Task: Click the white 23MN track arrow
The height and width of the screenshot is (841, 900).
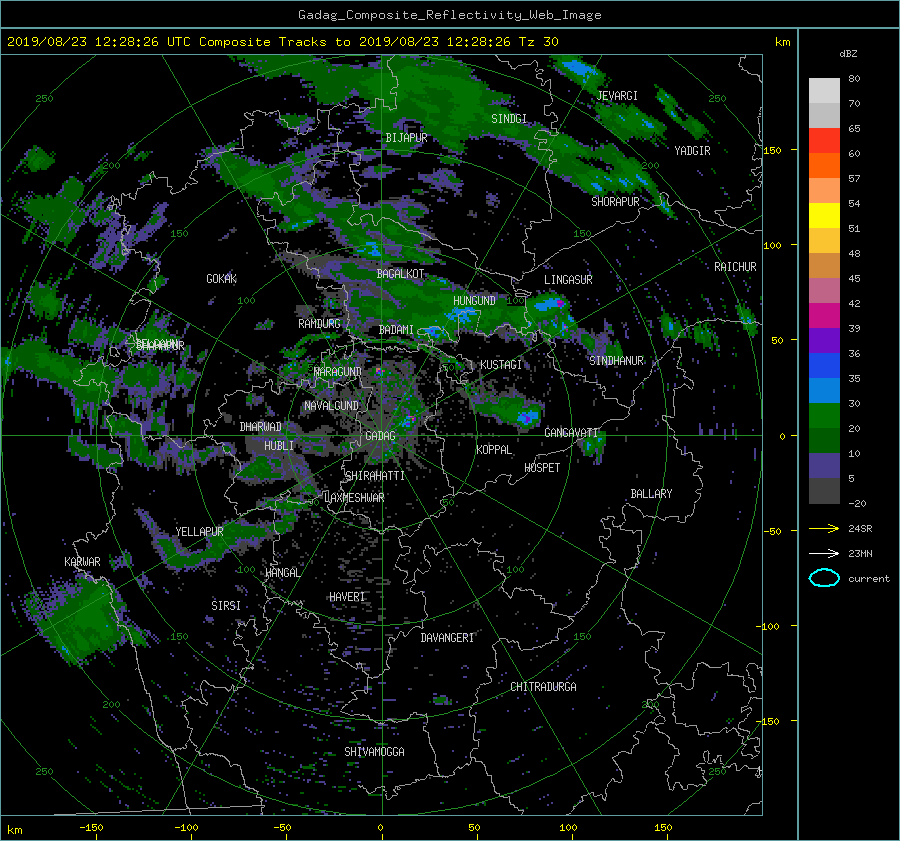Action: coord(824,554)
